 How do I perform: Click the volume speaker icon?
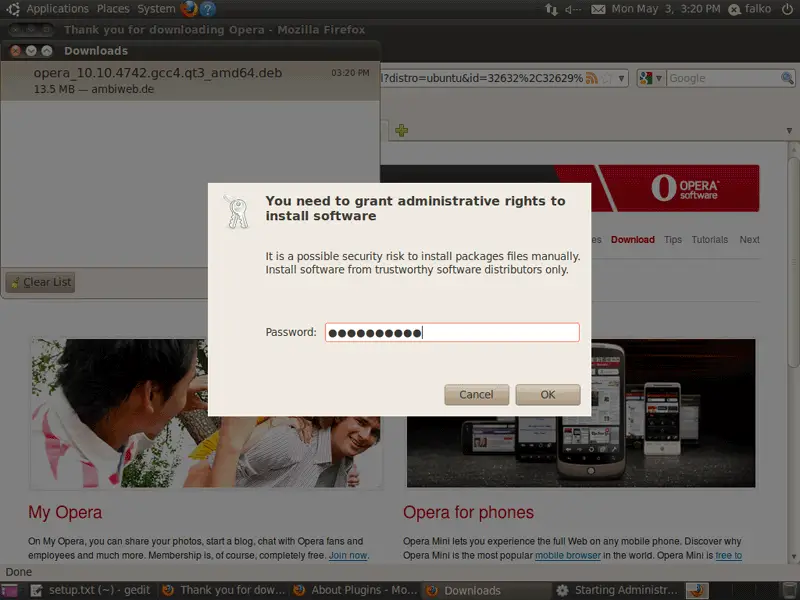pos(572,9)
